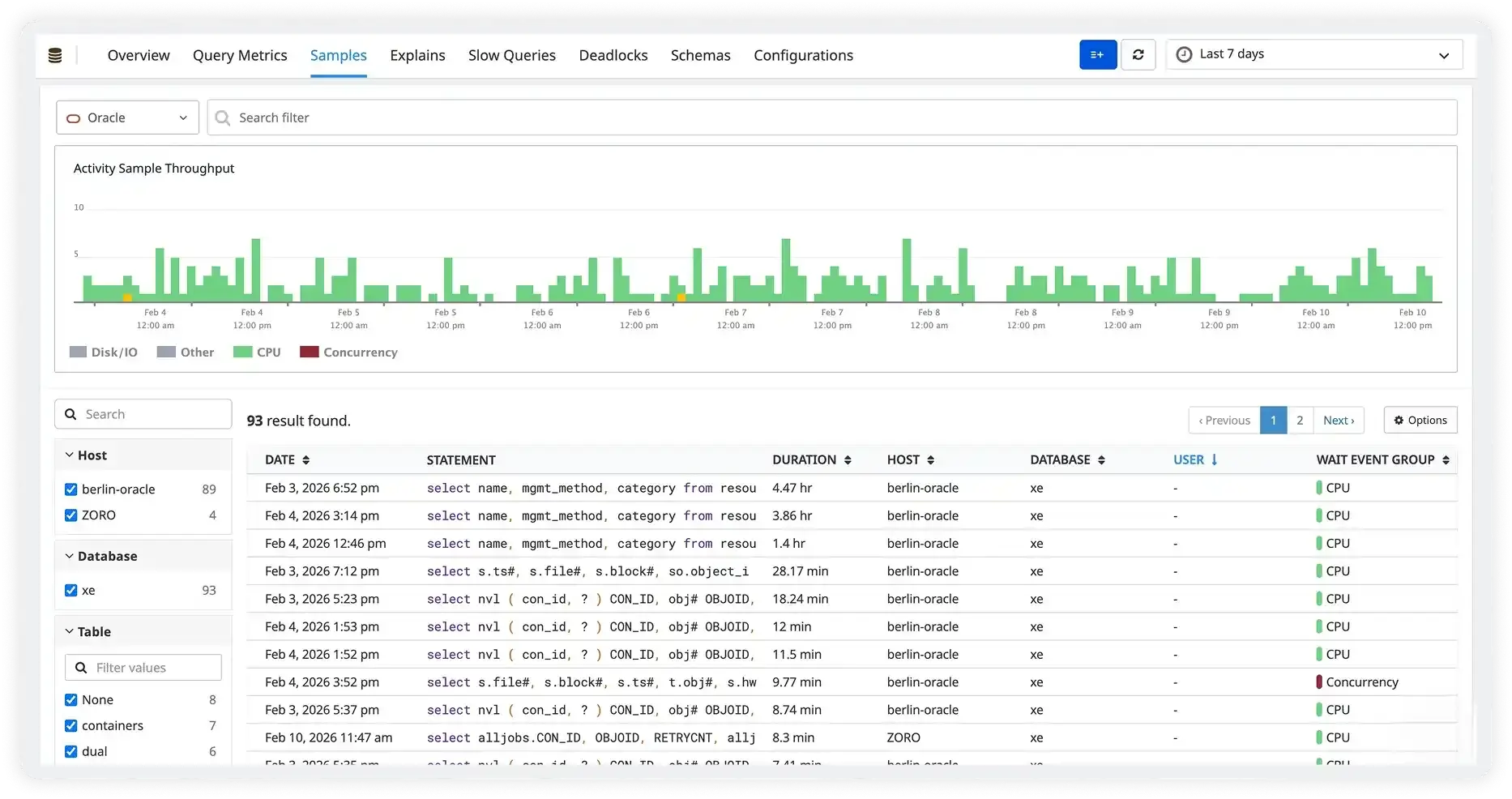Click the Concurrency legend color swatch

point(309,352)
